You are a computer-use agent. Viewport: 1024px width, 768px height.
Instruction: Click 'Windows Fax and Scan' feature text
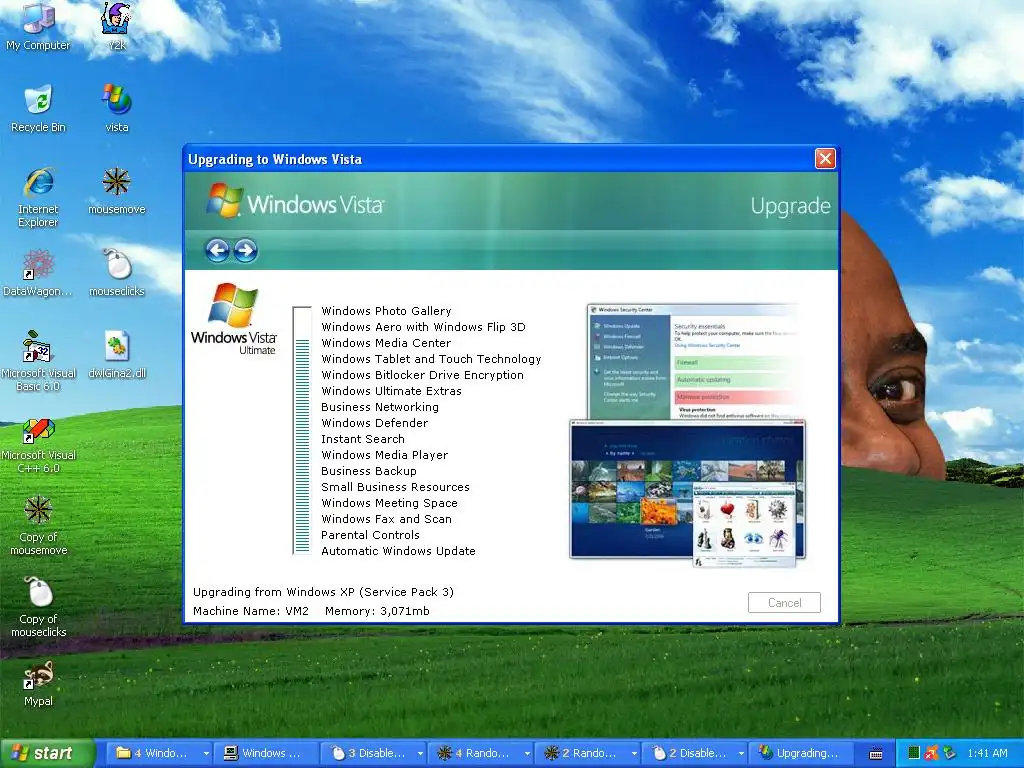(386, 519)
